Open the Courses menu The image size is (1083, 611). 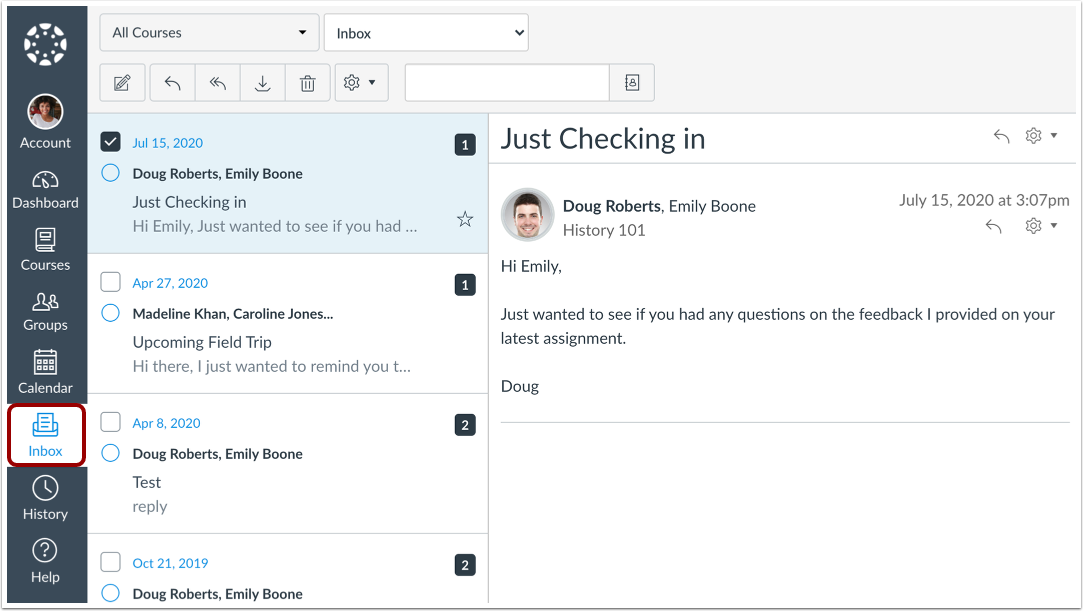45,250
